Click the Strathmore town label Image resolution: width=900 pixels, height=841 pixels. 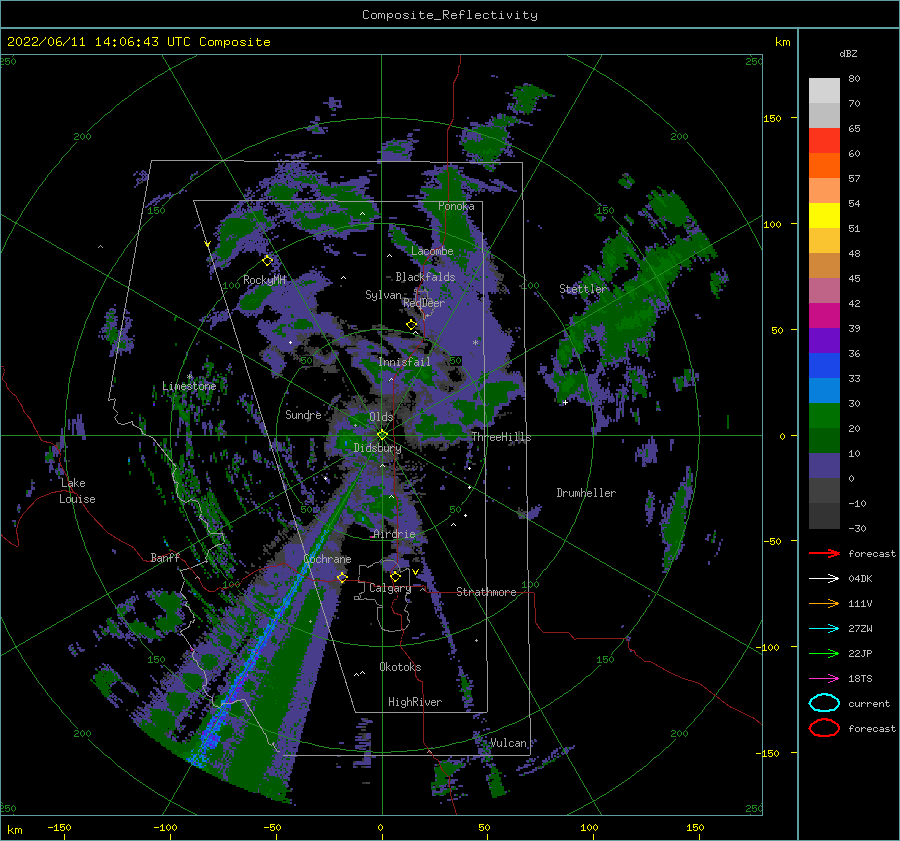(486, 592)
